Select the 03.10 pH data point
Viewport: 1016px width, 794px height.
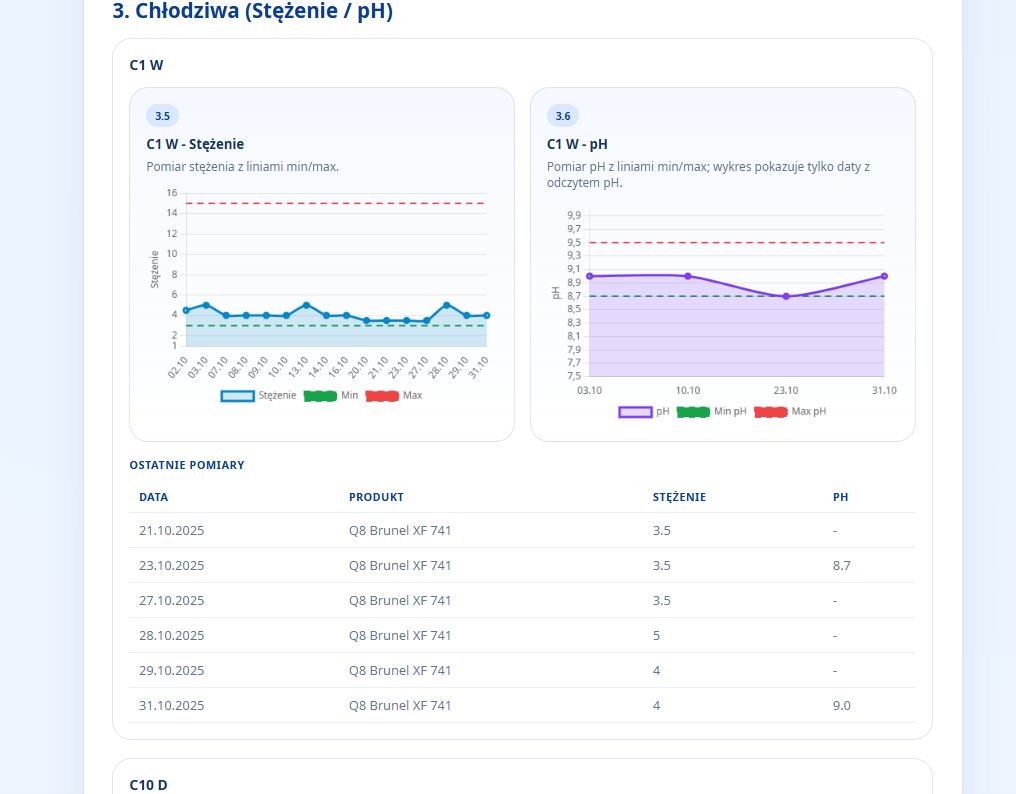[590, 276]
